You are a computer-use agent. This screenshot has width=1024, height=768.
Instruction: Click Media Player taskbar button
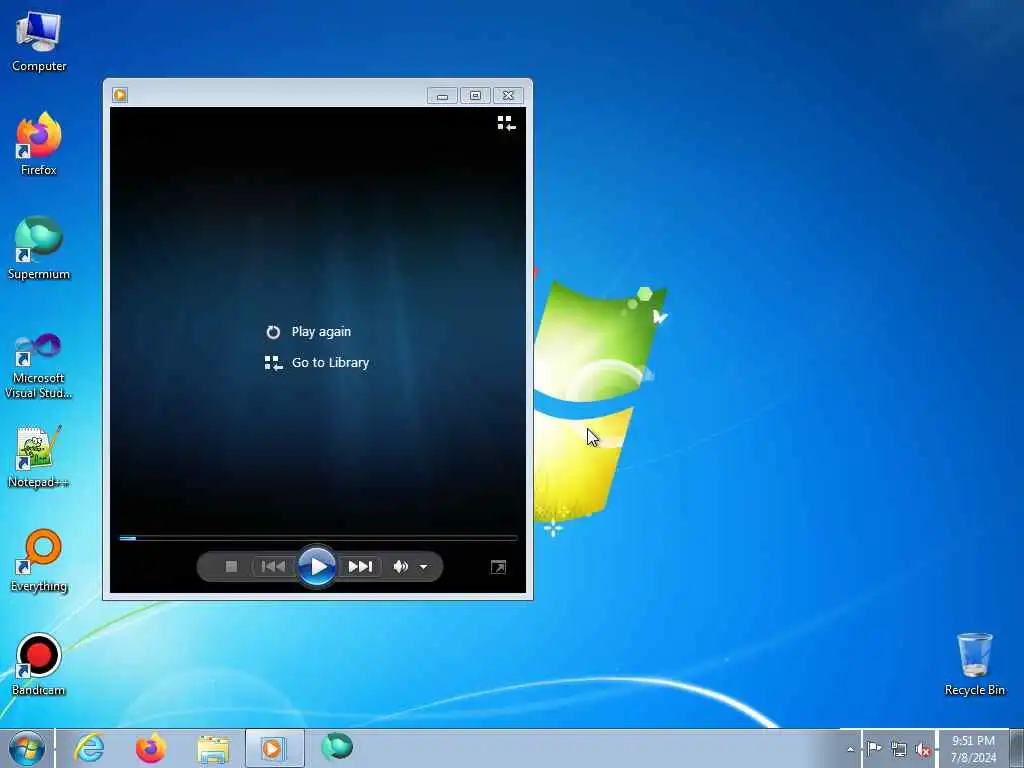(275, 748)
